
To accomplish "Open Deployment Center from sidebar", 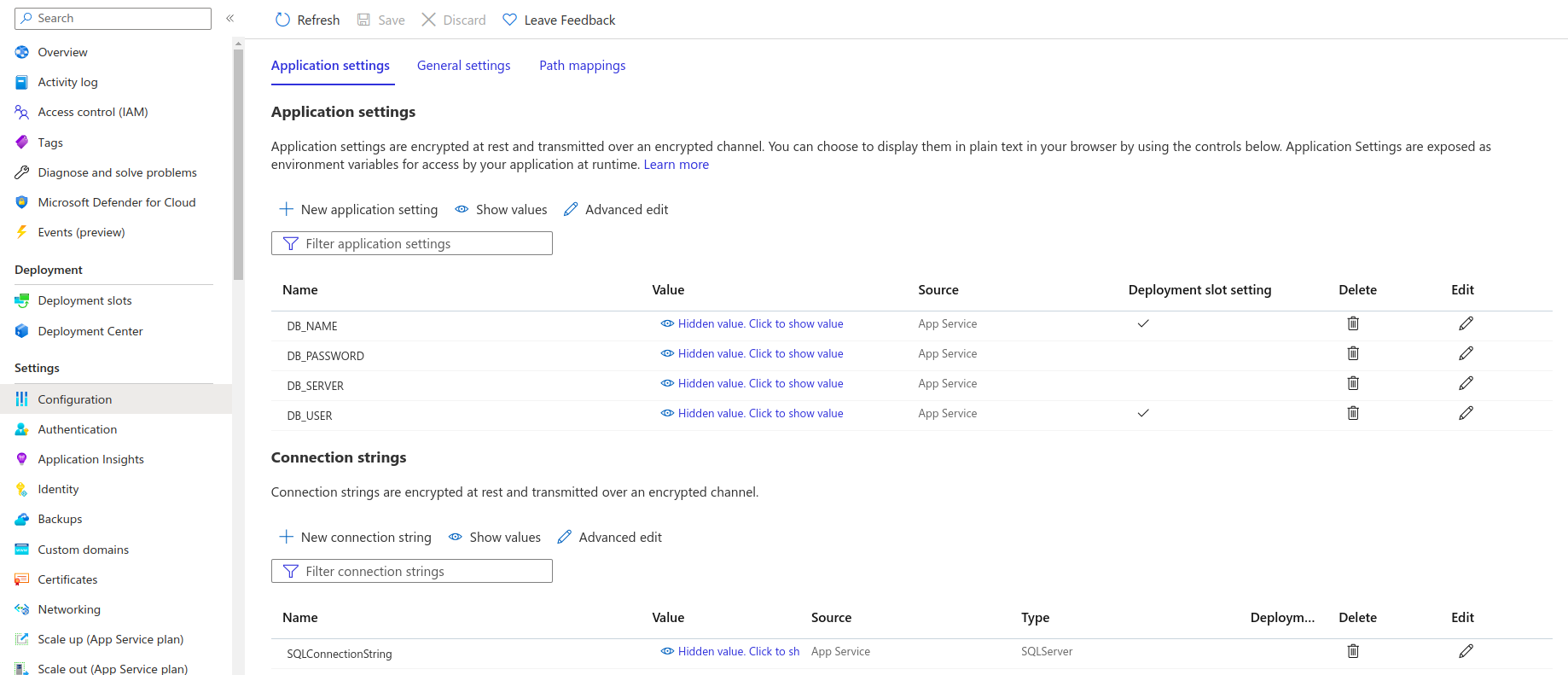I will click(90, 331).
